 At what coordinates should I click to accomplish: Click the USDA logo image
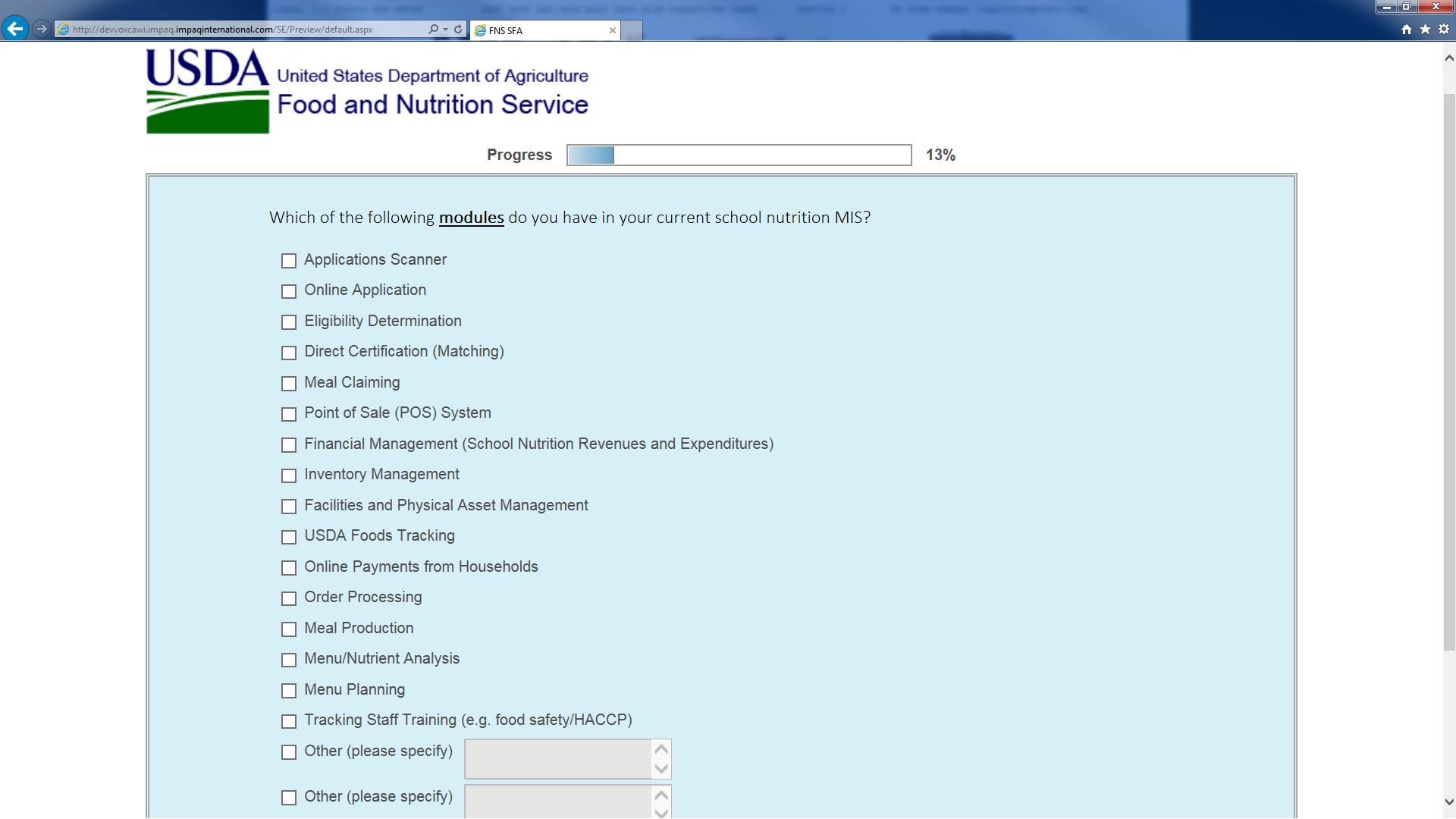coord(207,91)
